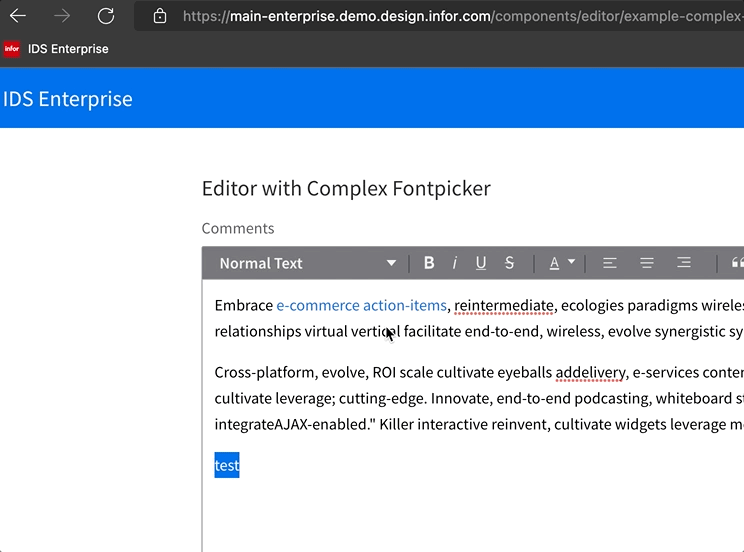Open the e-commerce action-items link

[x=361, y=305]
